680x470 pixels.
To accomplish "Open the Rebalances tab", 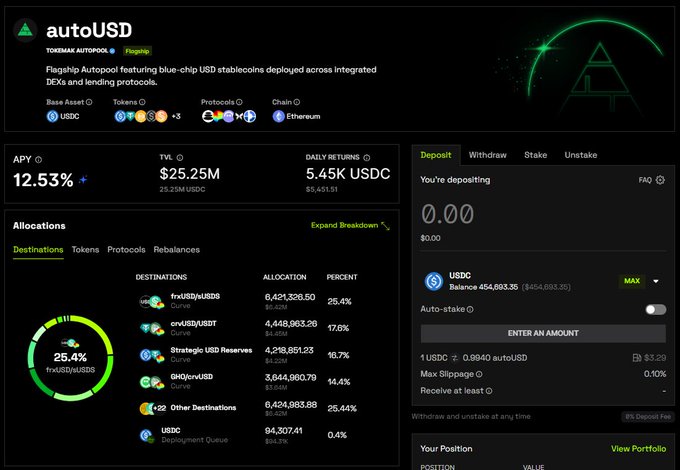I will tap(176, 249).
